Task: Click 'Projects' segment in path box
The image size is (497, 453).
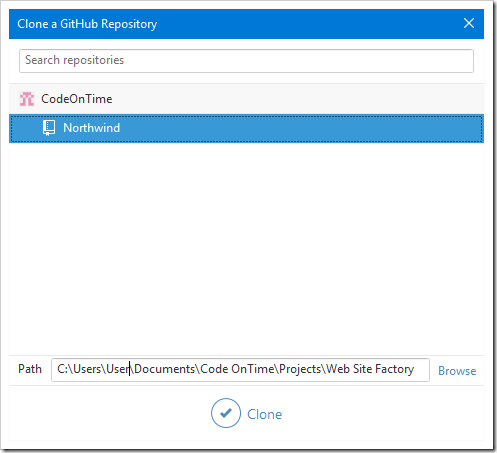Action: (300, 369)
